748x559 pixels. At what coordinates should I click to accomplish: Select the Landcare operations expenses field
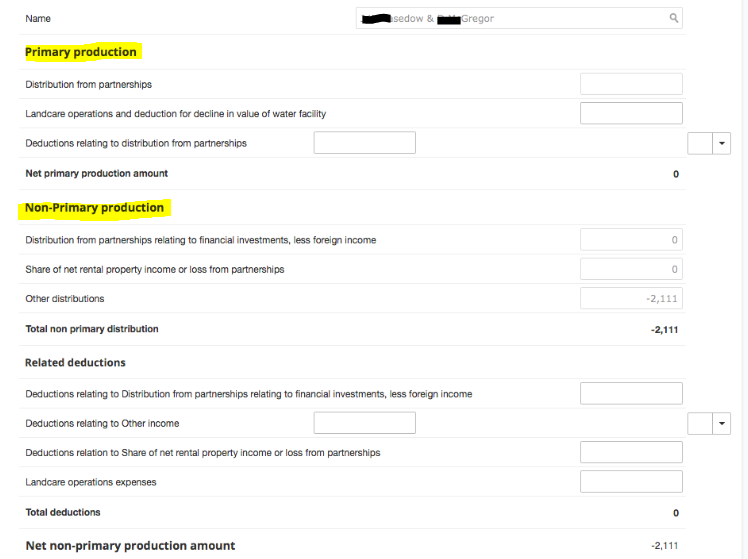pyautogui.click(x=631, y=482)
